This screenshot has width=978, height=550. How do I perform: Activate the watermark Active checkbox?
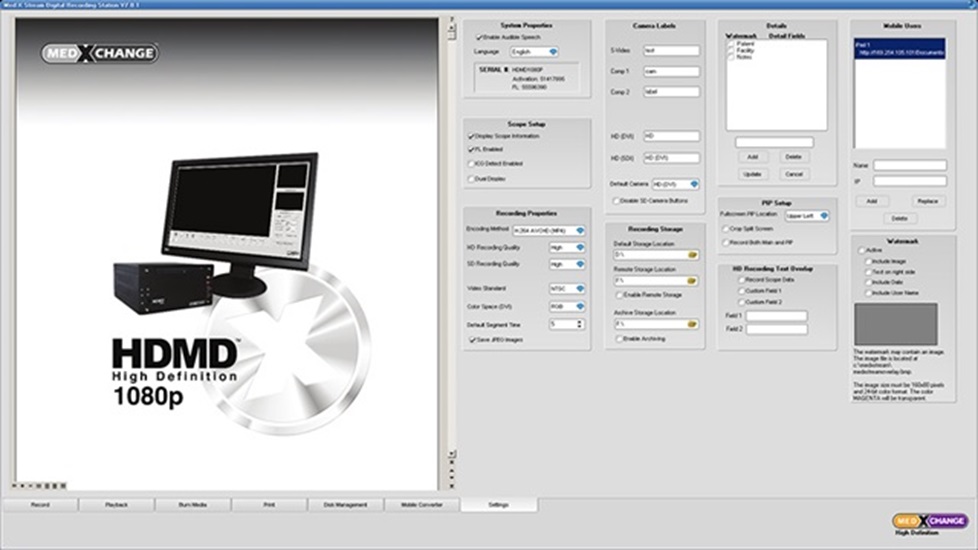[x=862, y=250]
